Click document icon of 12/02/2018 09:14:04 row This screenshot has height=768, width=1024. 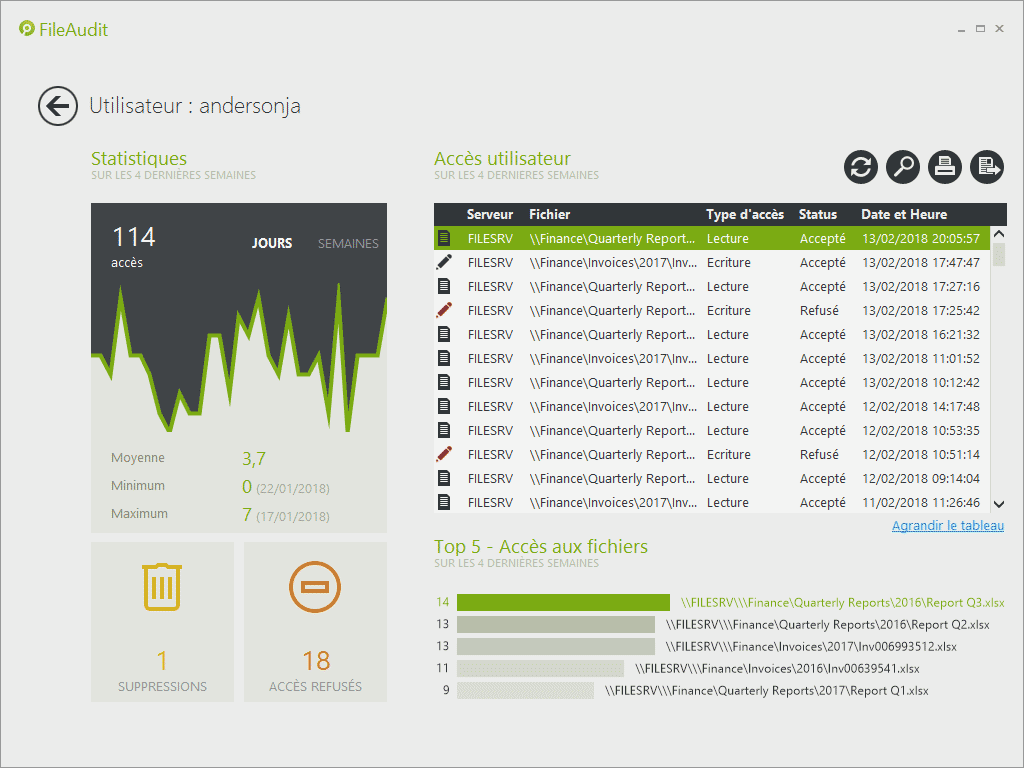point(444,478)
